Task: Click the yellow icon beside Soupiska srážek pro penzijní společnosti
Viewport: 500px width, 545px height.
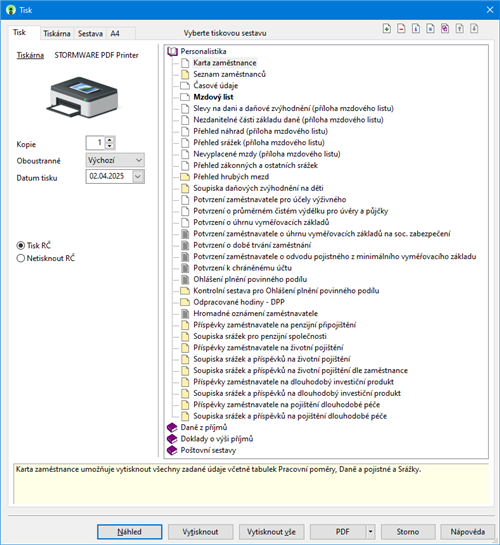Action: pyautogui.click(x=185, y=336)
